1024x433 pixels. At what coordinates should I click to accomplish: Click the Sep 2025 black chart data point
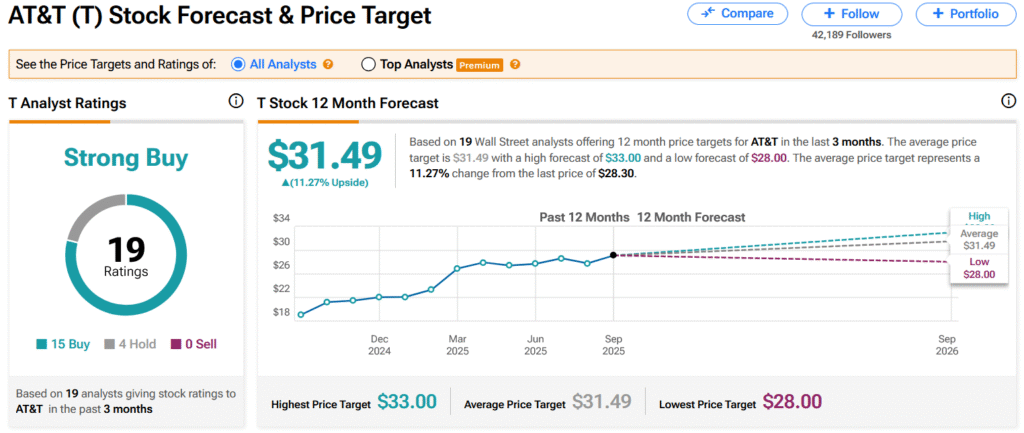tap(613, 255)
